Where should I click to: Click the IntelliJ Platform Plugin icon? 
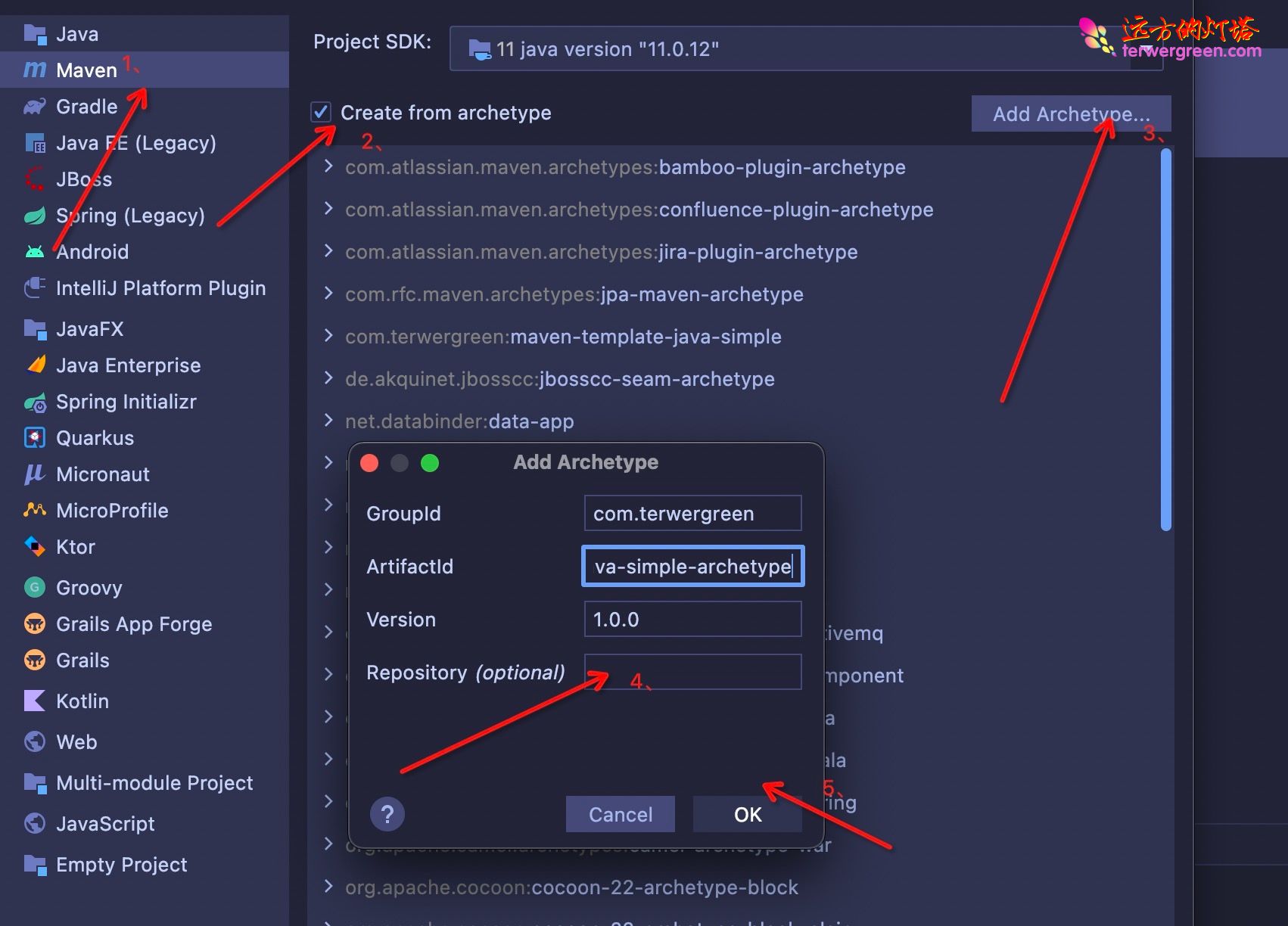35,287
